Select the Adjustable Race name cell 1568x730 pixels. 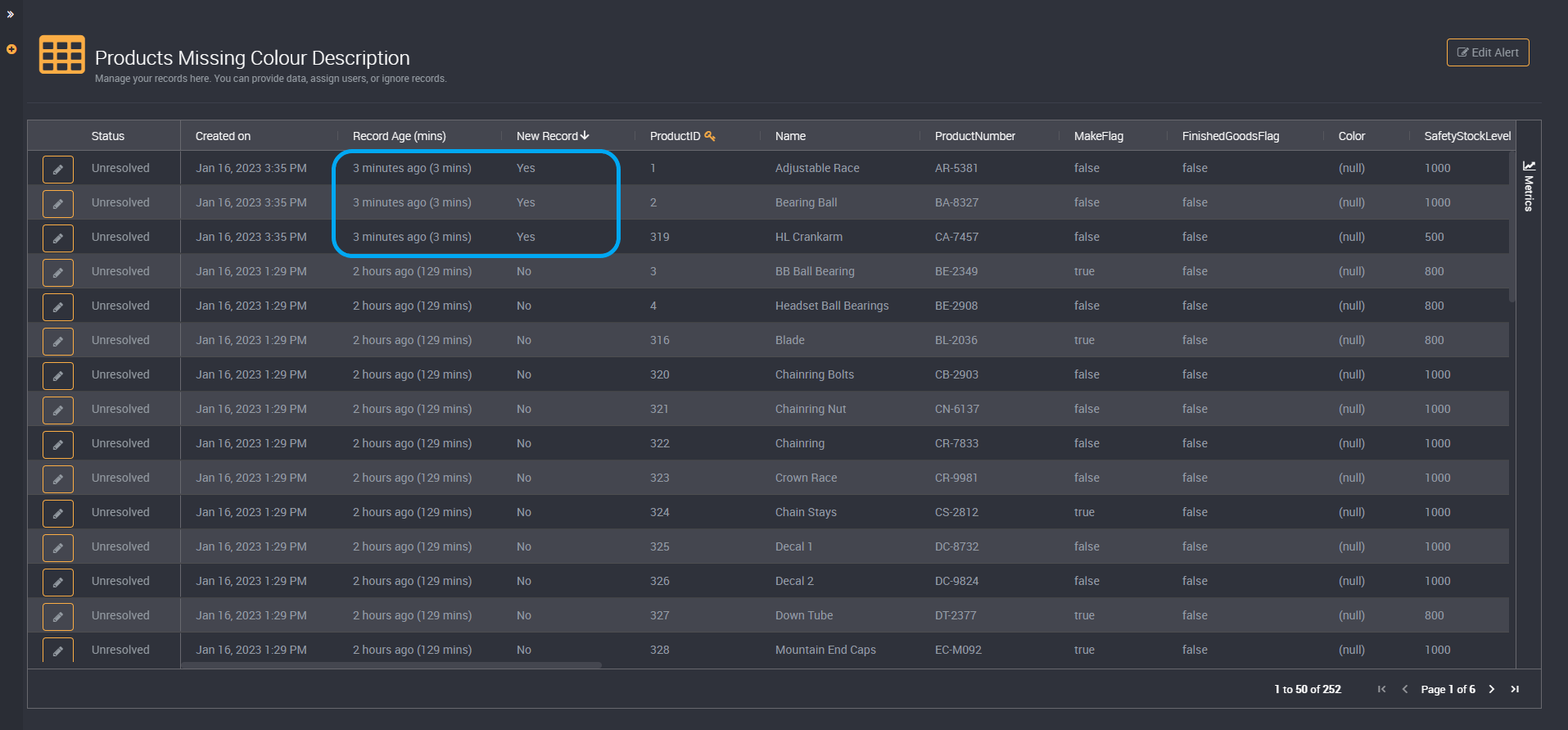click(x=817, y=168)
